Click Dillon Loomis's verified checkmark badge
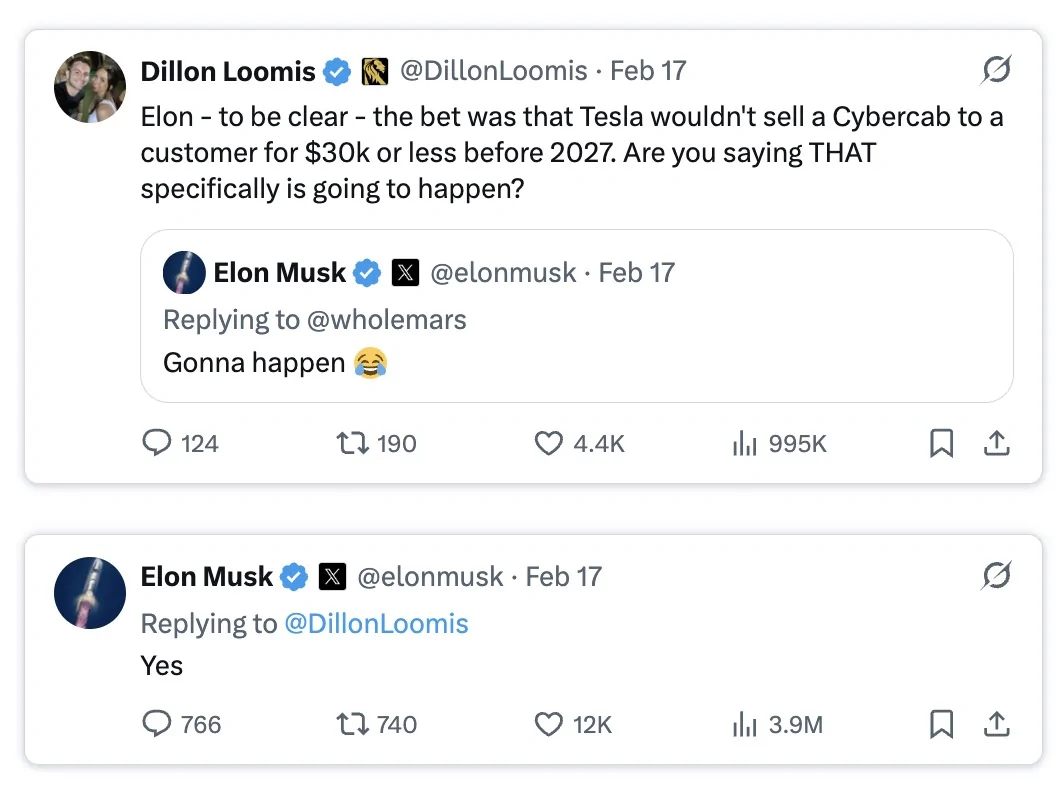1062x808 pixels. (x=337, y=71)
